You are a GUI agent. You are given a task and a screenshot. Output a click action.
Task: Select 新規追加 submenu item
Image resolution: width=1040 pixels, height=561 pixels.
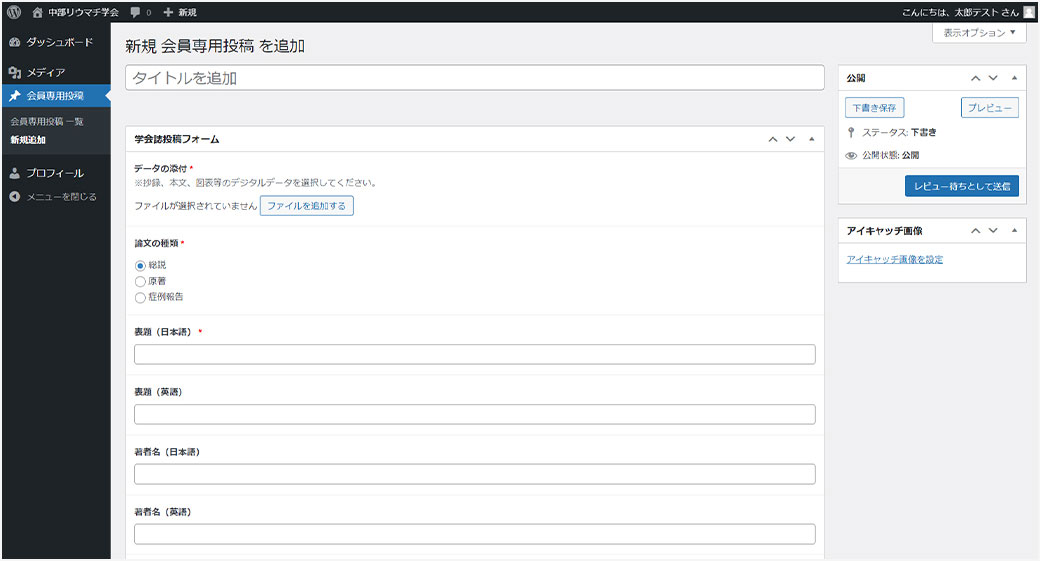click(x=28, y=140)
